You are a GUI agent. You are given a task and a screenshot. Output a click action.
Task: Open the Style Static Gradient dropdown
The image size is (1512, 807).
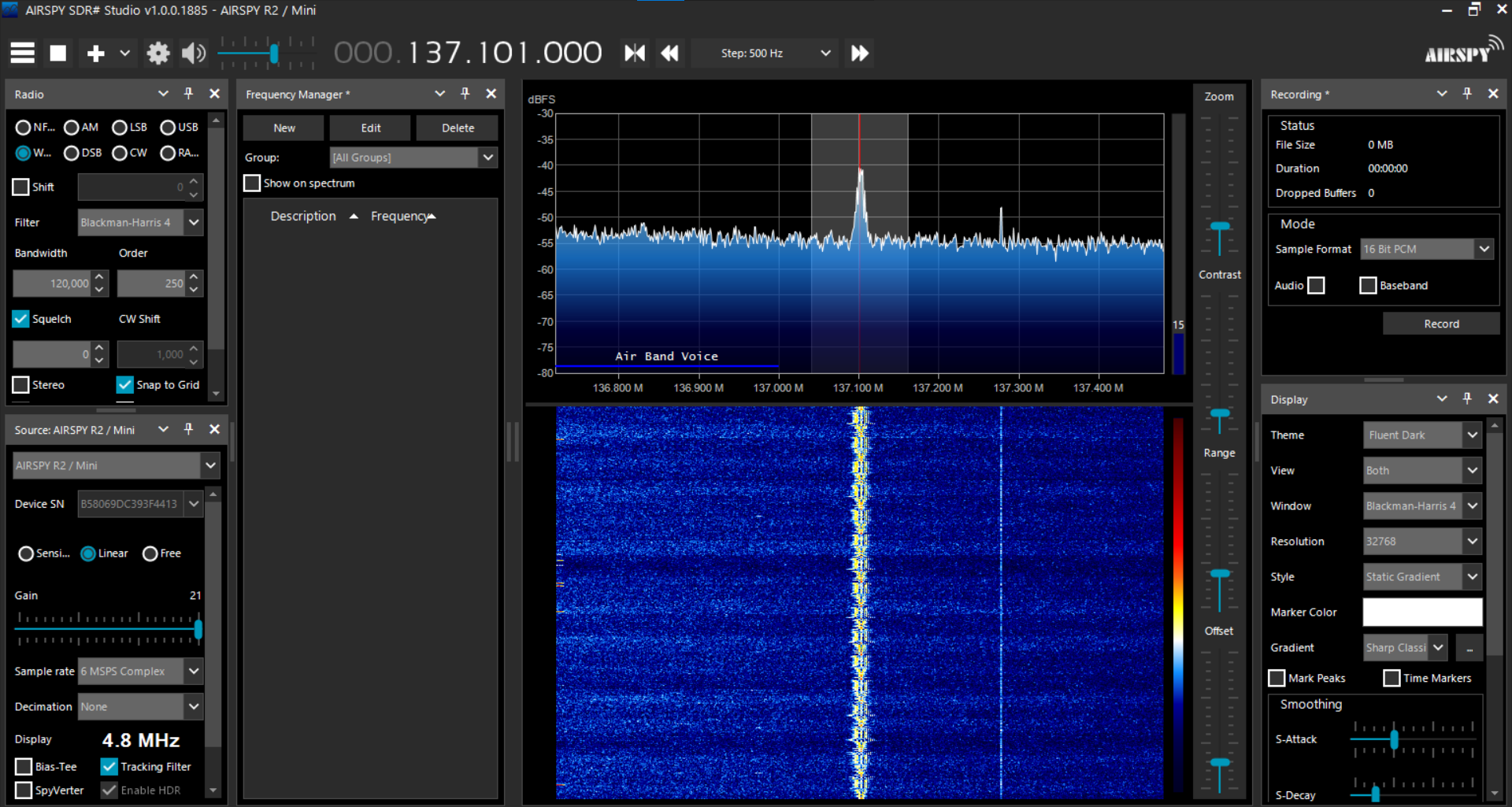1422,576
